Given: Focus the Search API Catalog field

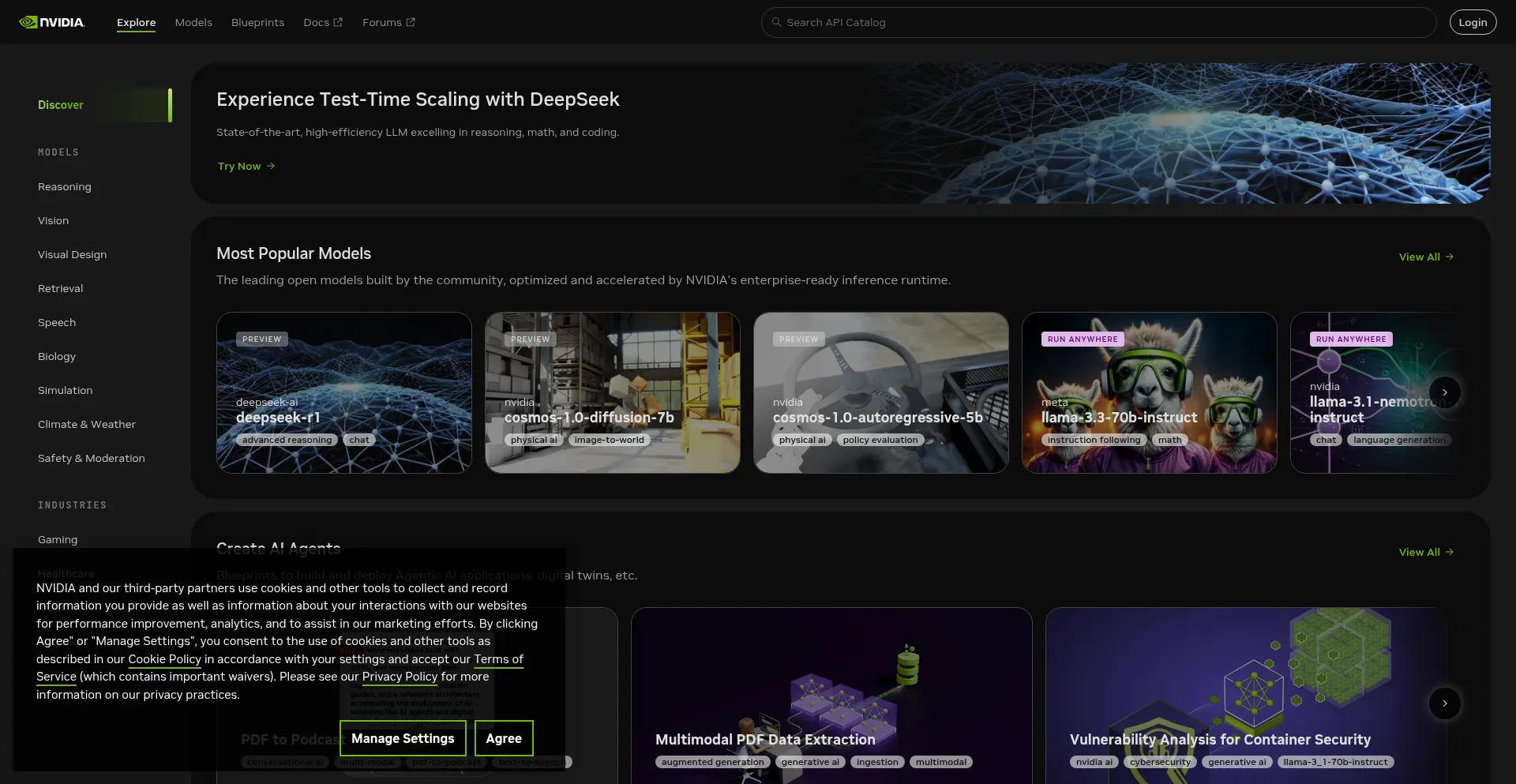Looking at the screenshot, I should (x=1098, y=22).
